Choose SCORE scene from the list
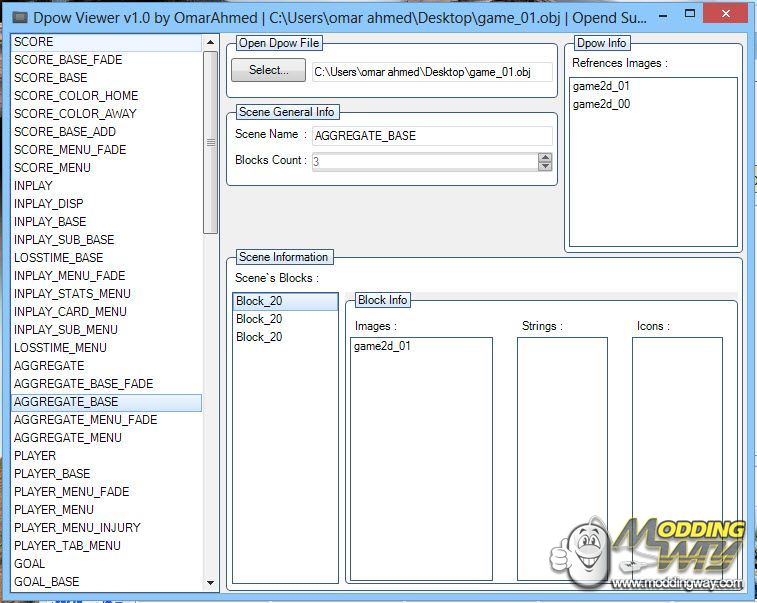 (x=34, y=42)
